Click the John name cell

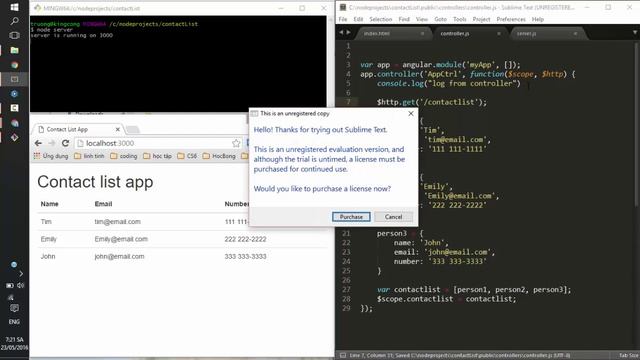(x=48, y=256)
